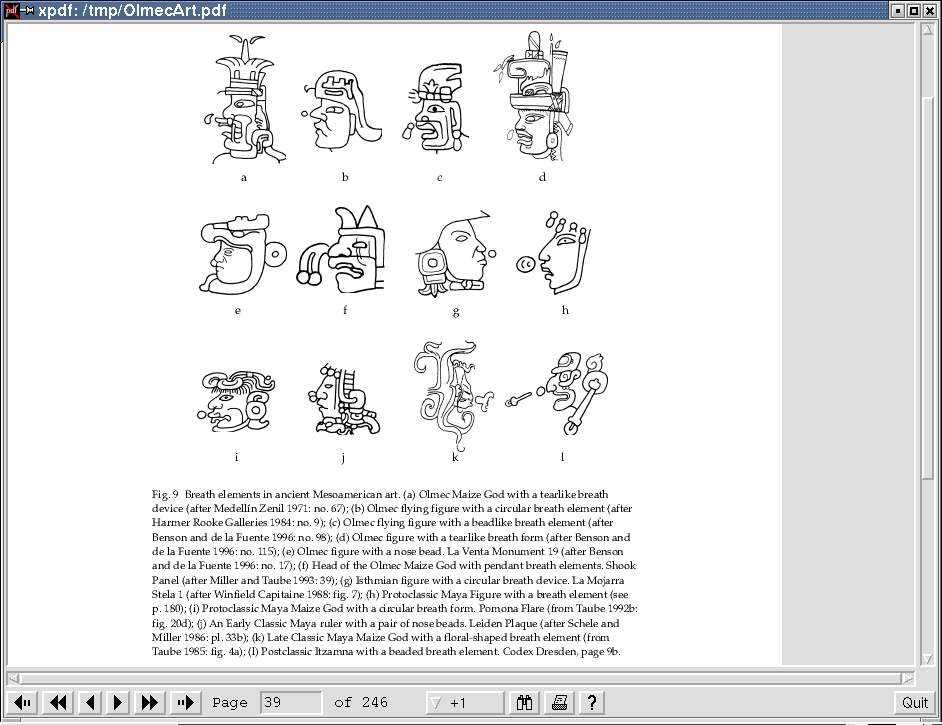Click the vertical scrollbar down arrow
This screenshot has height=725, width=942.
(928, 659)
